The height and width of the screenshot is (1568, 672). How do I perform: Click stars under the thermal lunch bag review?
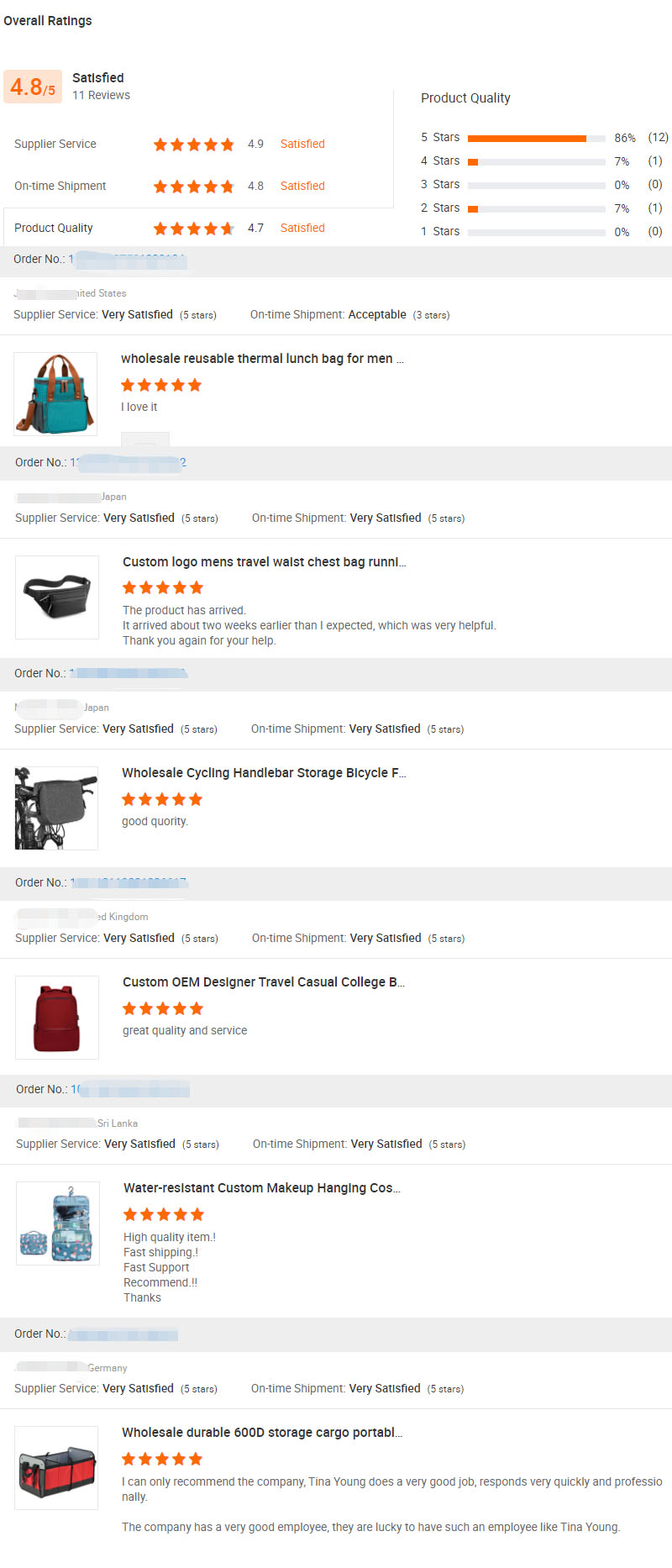coord(161,386)
